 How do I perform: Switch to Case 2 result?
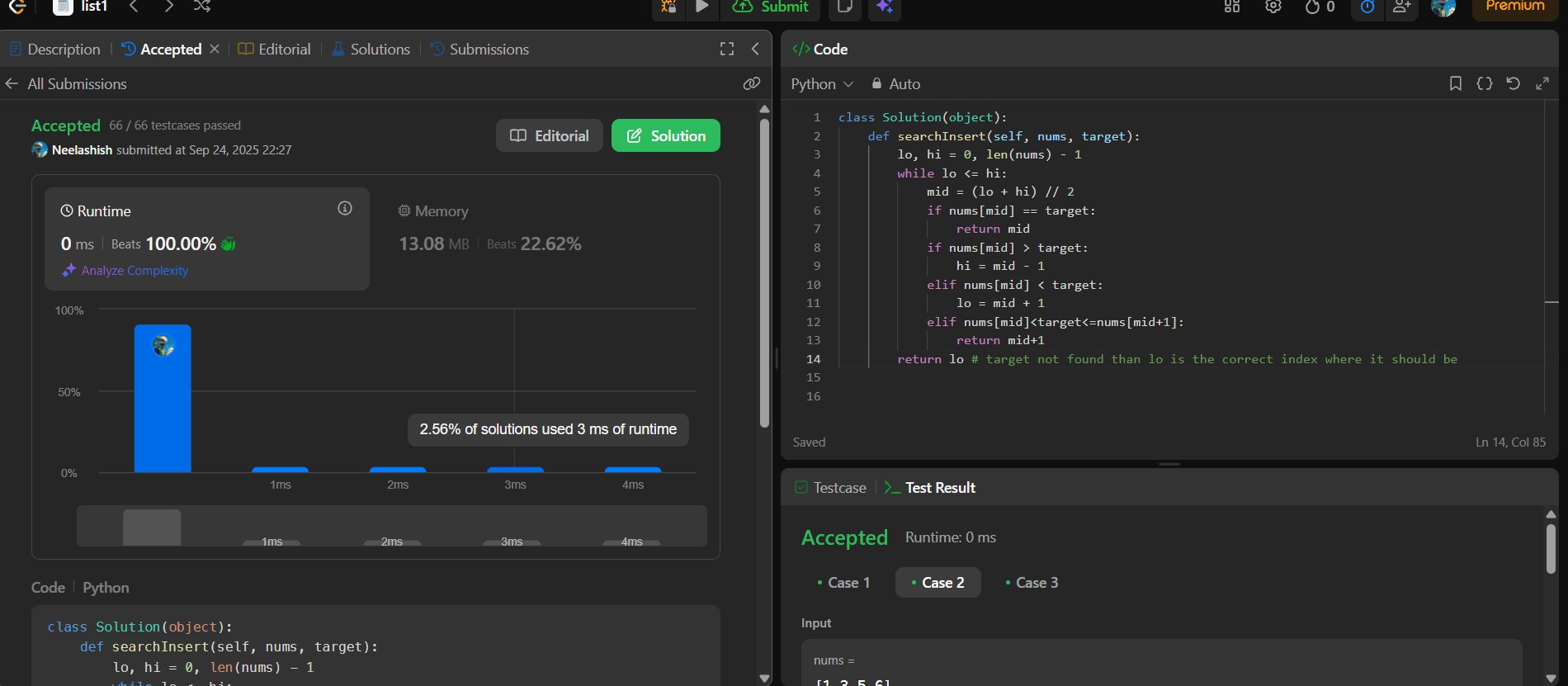coord(938,583)
